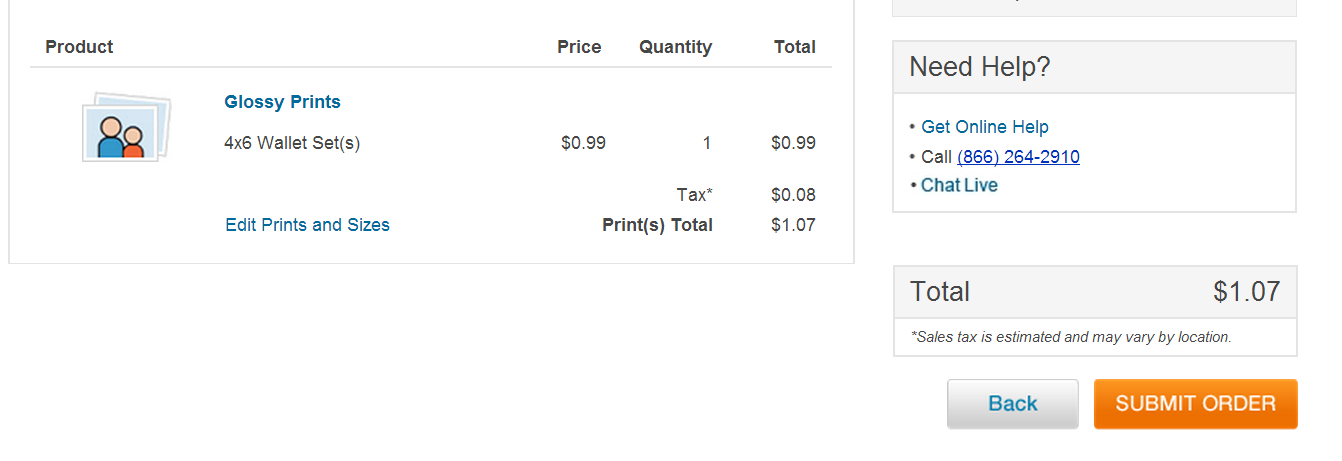Click the $0.99 unit price value
1342x461 pixels.
583,143
